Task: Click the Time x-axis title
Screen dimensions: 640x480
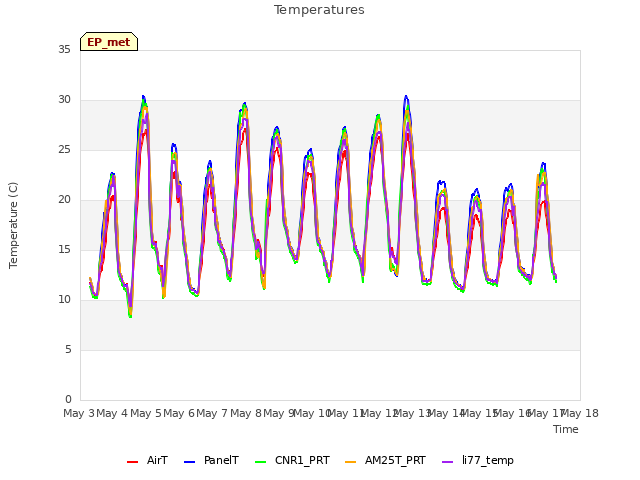Action: click(x=566, y=429)
